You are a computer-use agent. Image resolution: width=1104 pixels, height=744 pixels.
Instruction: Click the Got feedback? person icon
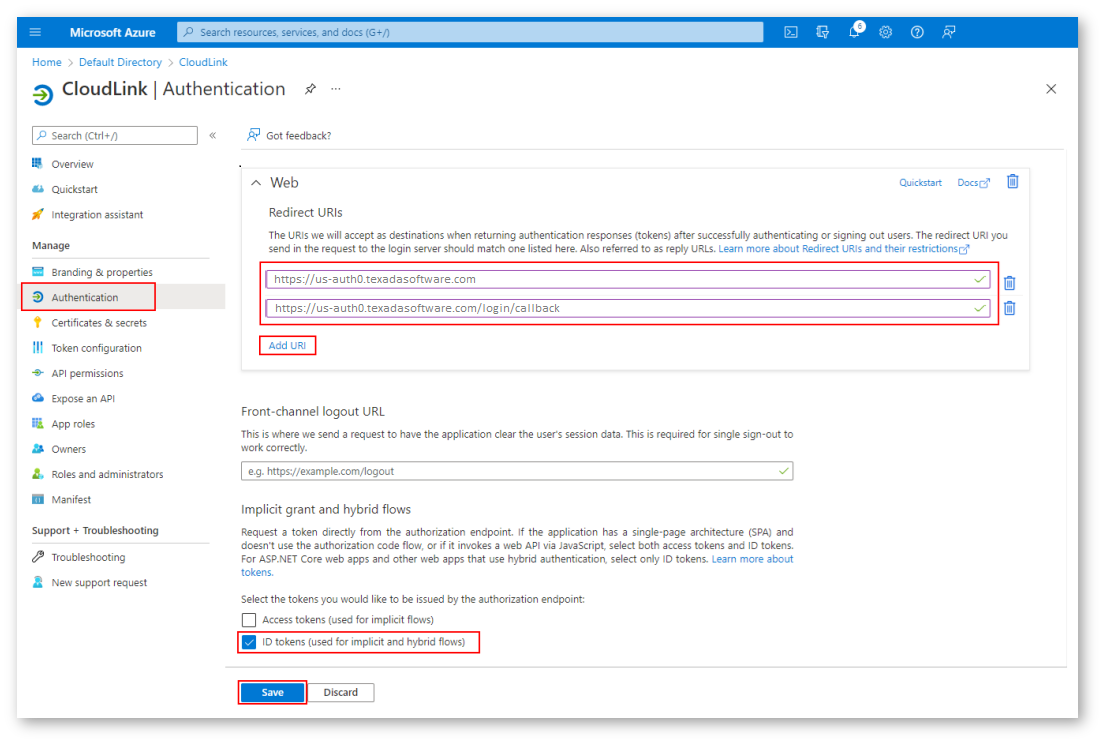253,135
